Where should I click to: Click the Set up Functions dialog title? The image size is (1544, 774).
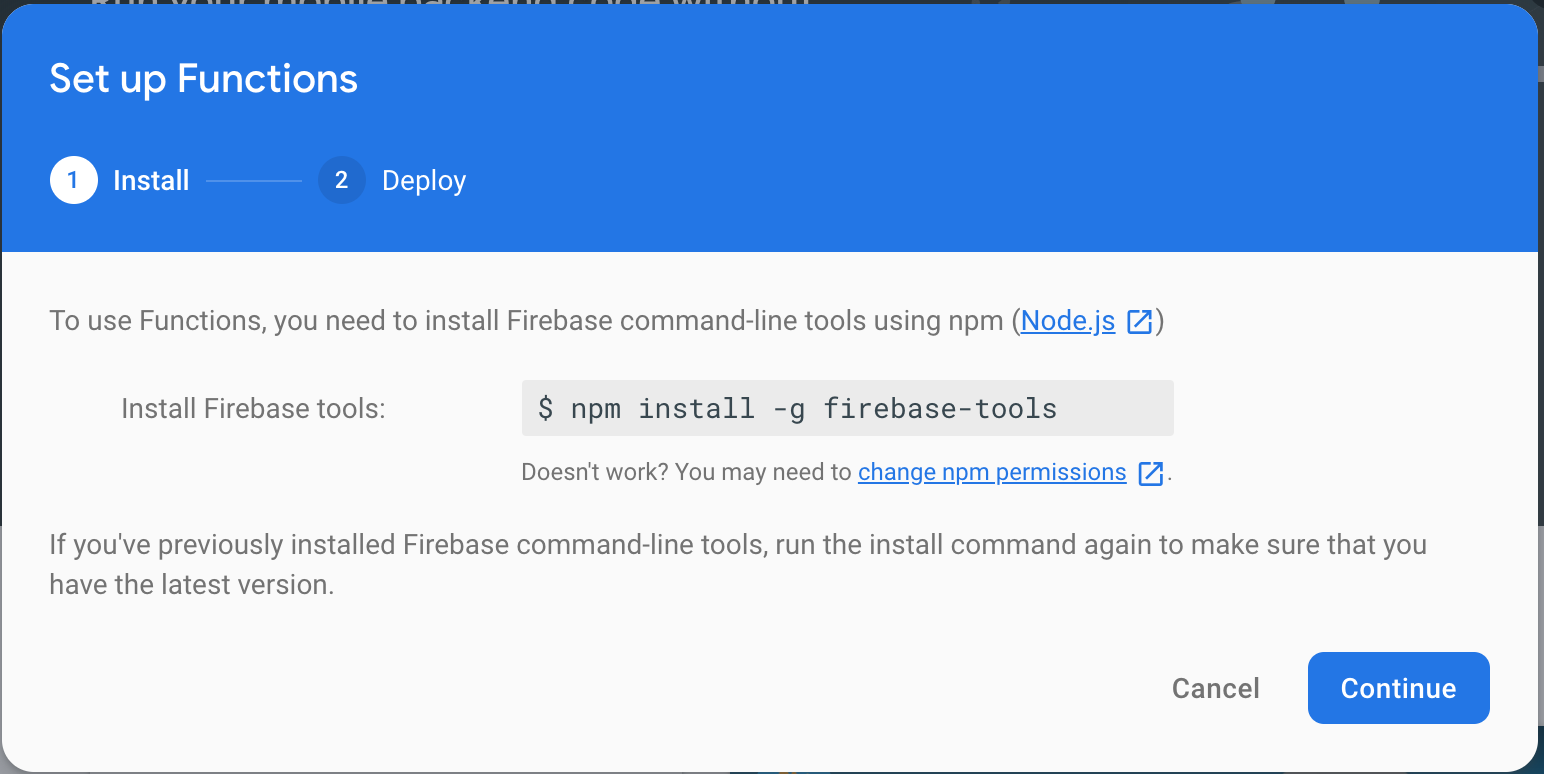204,79
